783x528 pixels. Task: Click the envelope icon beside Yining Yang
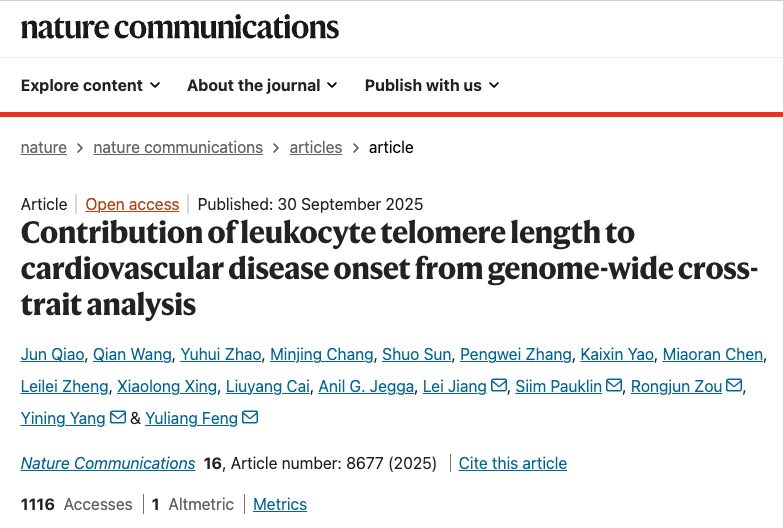[x=118, y=418]
